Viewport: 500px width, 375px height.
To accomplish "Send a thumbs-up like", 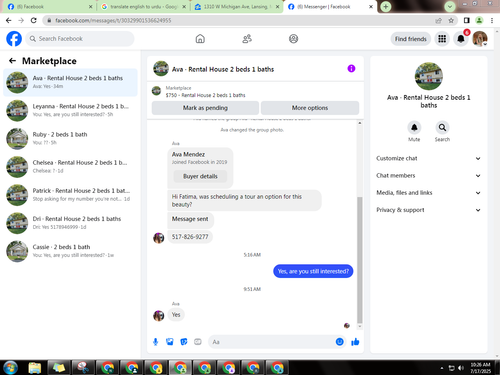I will (x=355, y=342).
